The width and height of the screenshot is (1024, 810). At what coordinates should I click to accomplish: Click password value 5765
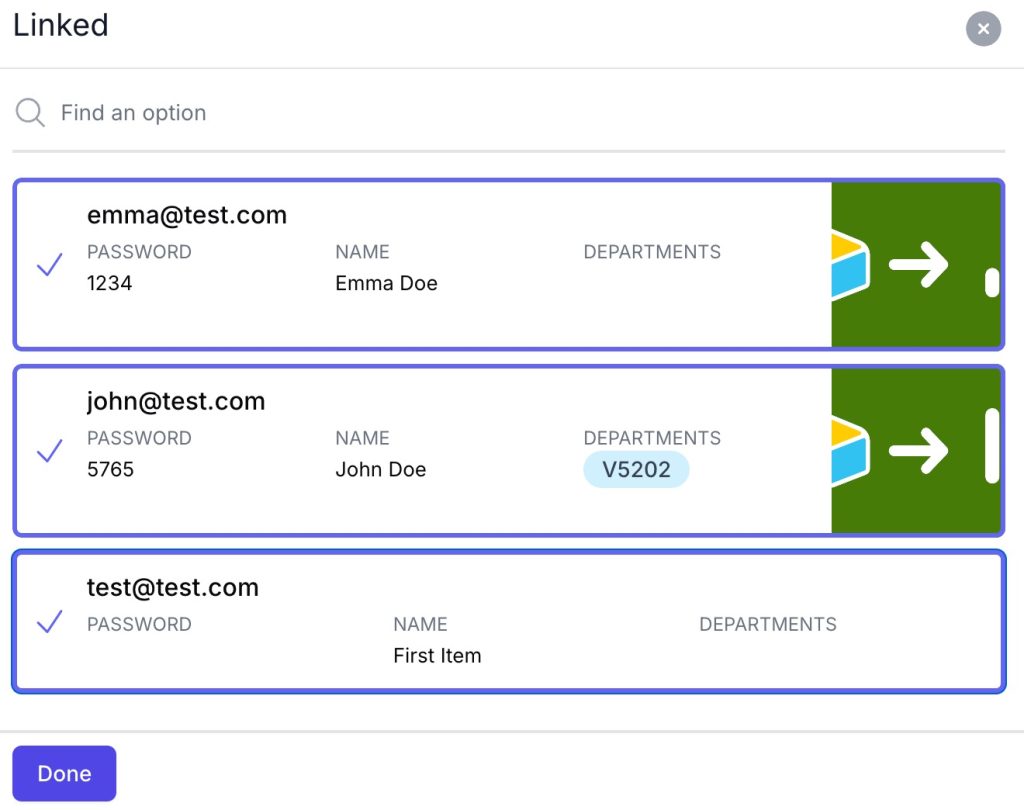tap(110, 469)
